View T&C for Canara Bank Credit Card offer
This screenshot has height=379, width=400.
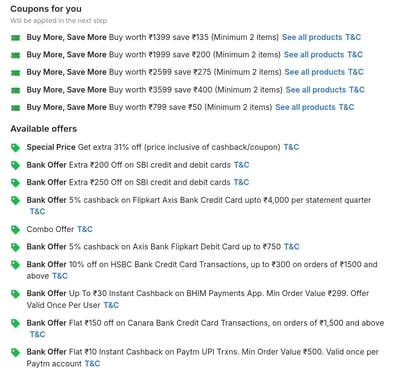37,334
